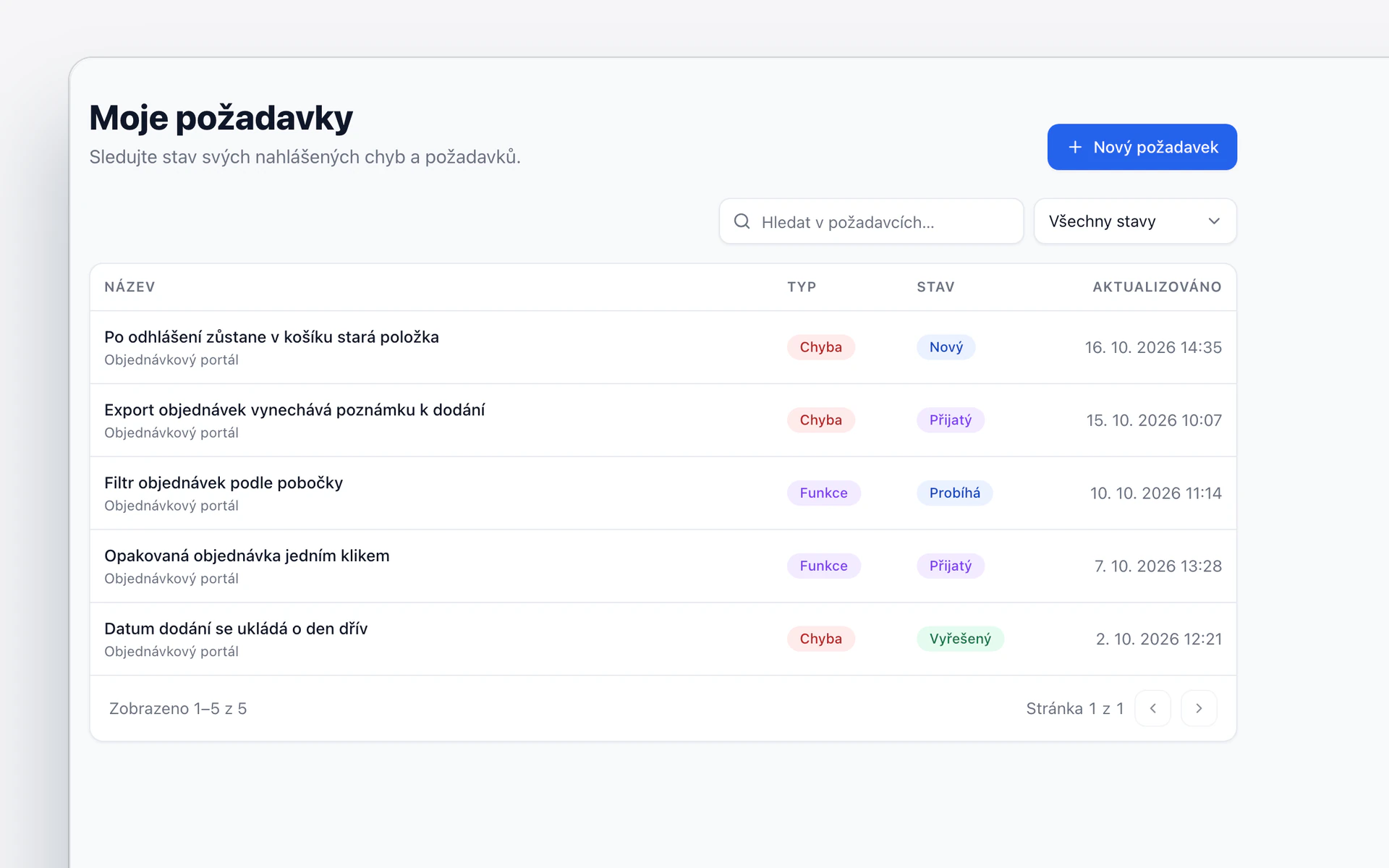The height and width of the screenshot is (868, 1389).
Task: Click the Vyřešený status badge
Action: click(960, 639)
